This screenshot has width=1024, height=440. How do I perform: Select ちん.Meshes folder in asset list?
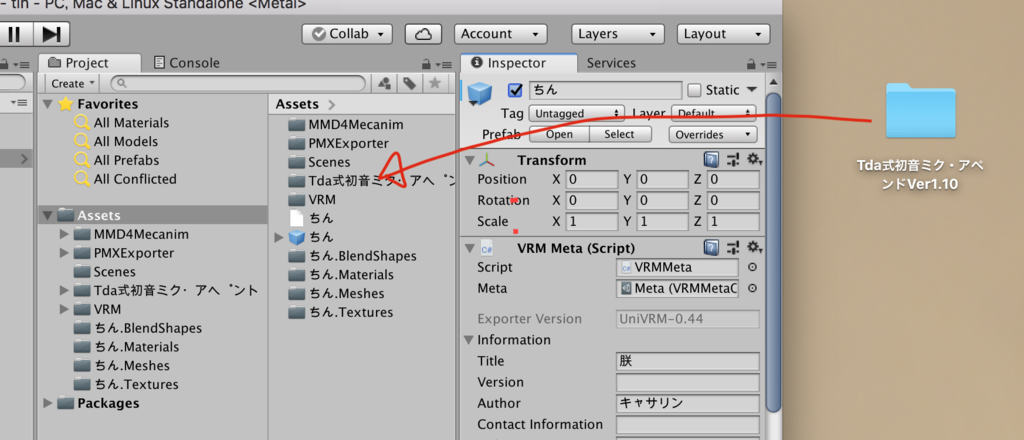pyautogui.click(x=336, y=294)
